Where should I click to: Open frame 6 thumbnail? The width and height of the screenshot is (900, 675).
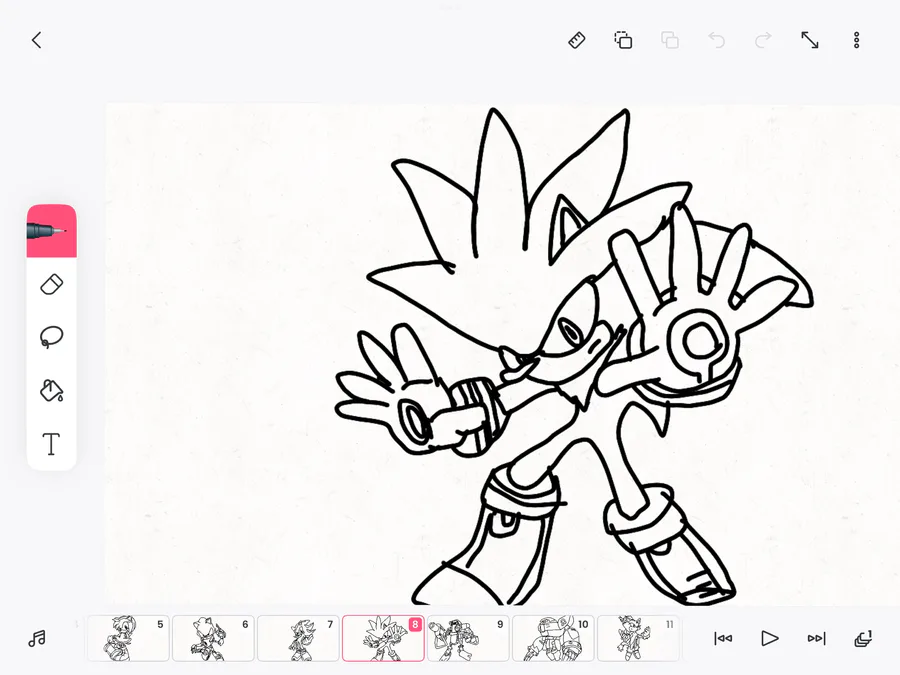(x=213, y=638)
